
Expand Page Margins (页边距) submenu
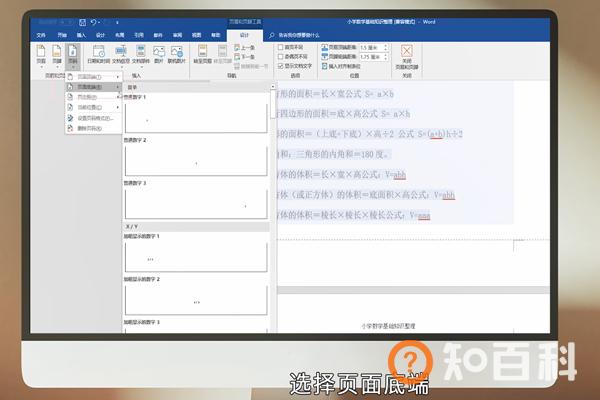point(93,97)
